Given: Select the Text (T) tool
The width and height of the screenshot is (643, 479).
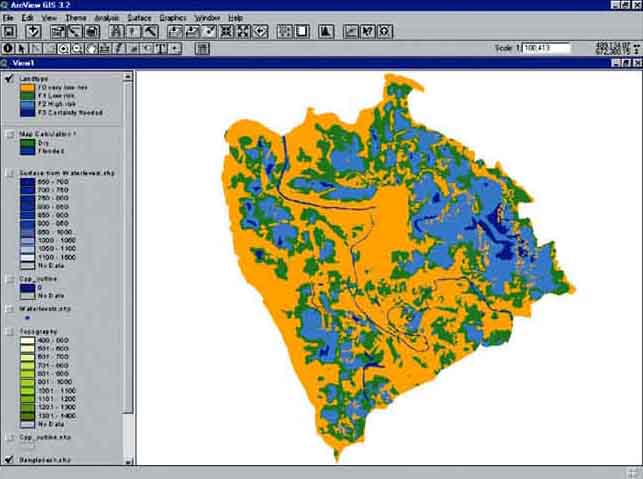Looking at the screenshot, I should pyautogui.click(x=159, y=47).
